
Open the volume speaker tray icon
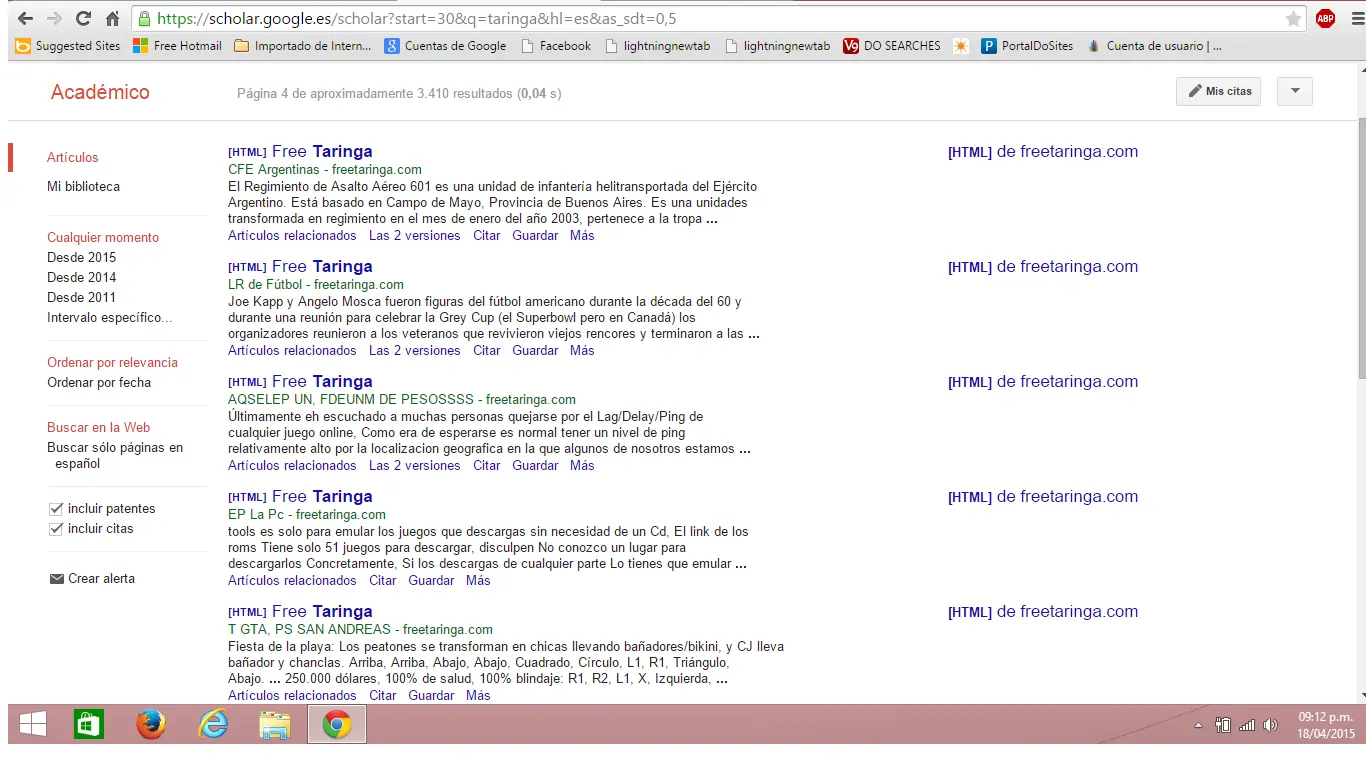pos(1271,725)
